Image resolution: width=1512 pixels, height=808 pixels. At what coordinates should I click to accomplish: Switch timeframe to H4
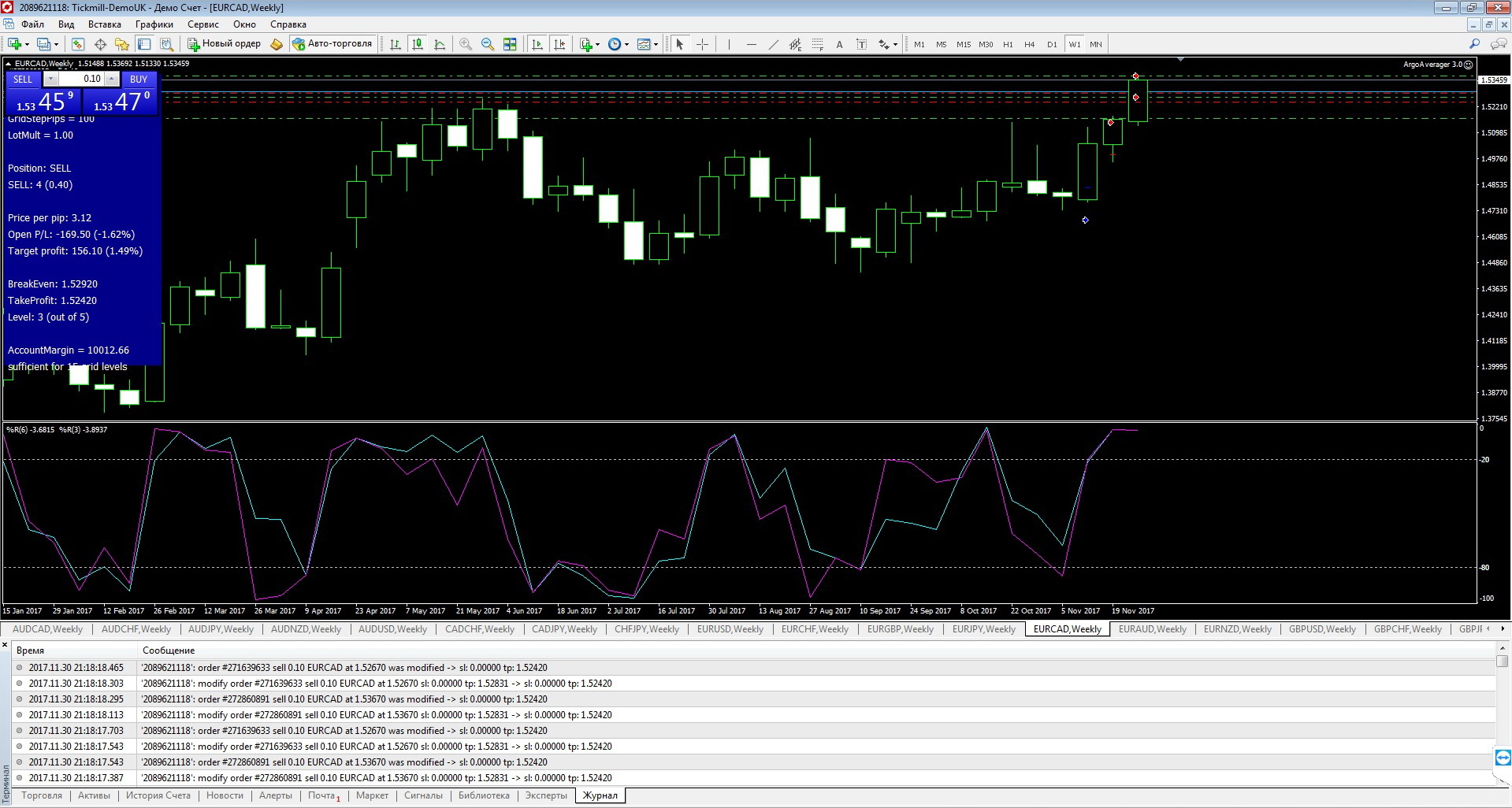click(x=1030, y=44)
